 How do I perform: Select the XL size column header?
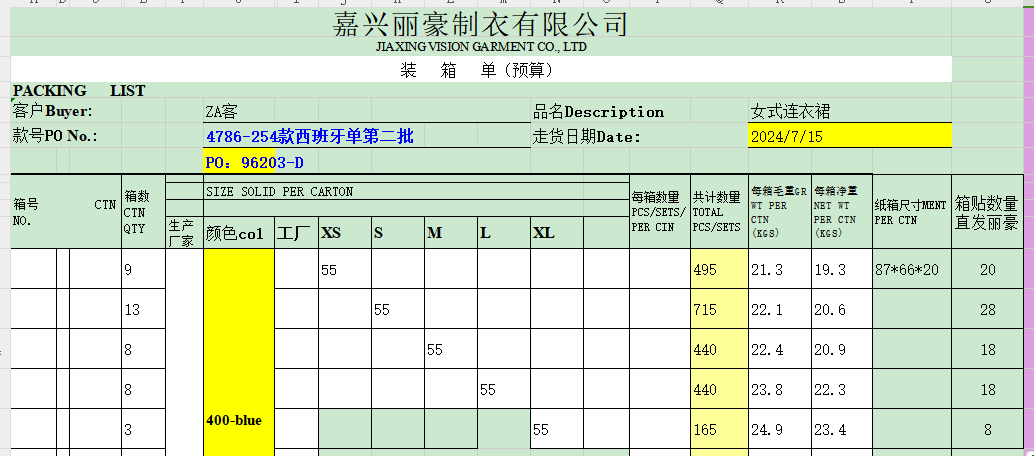tap(544, 233)
